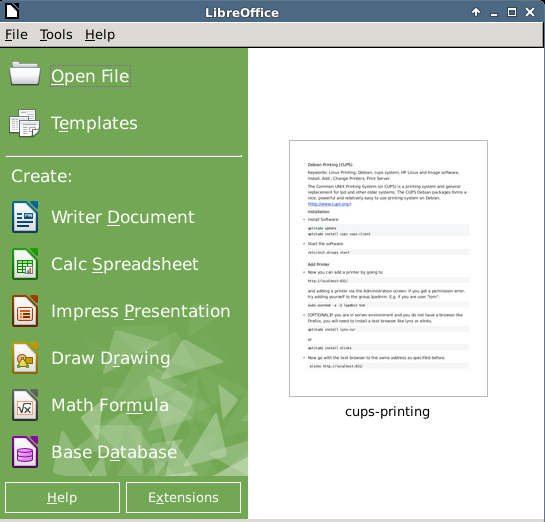Create a Math Formula via its label

click(110, 405)
